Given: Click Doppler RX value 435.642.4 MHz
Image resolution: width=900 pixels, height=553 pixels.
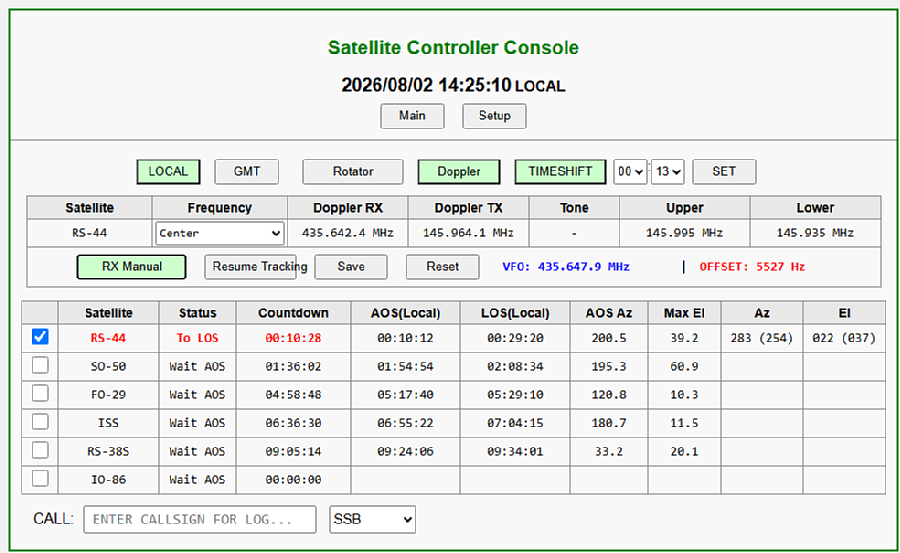Looking at the screenshot, I should pyautogui.click(x=348, y=233).
